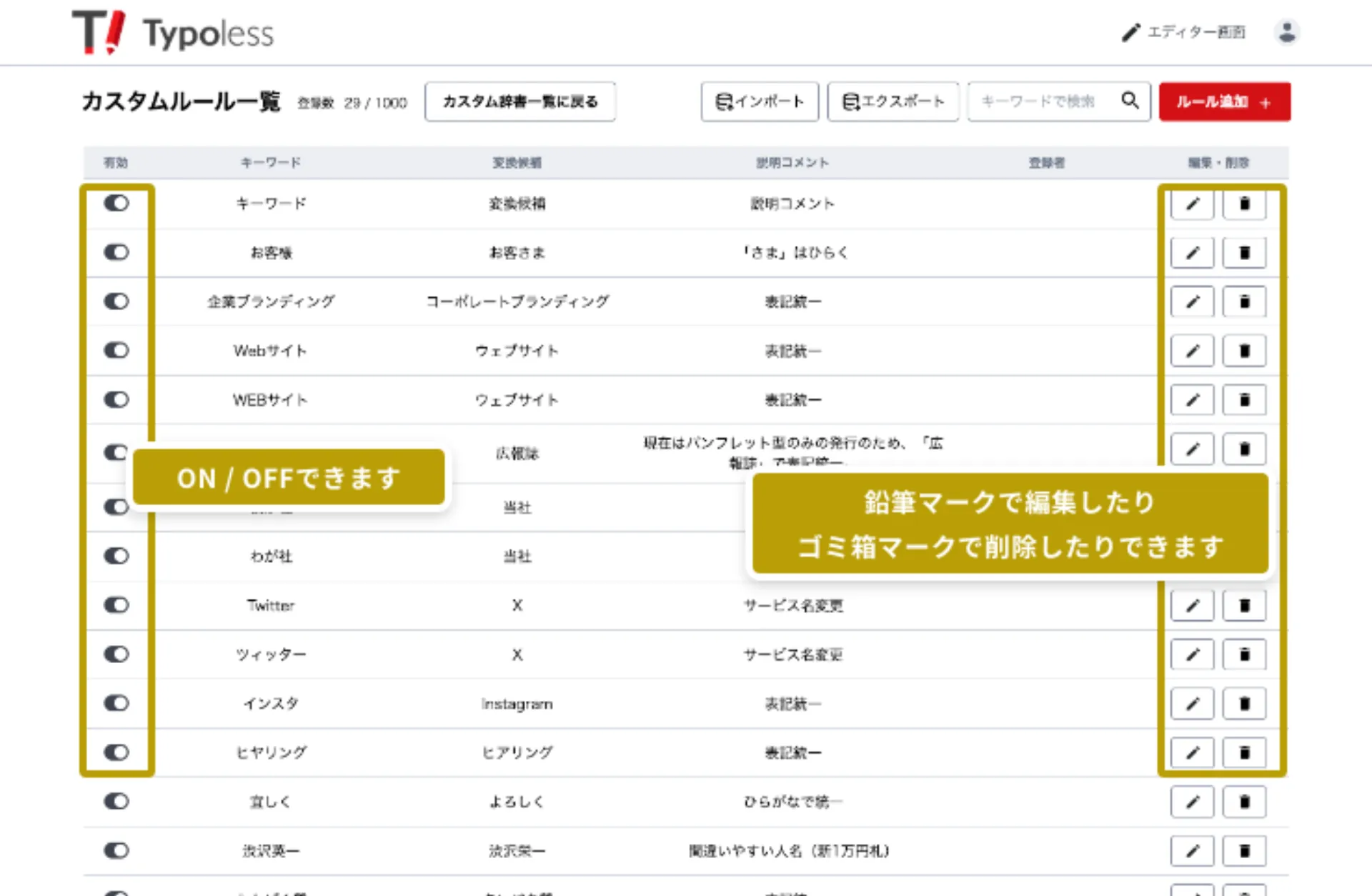Open the user account avatar menu
The width and height of the screenshot is (1372, 896).
point(1287,32)
